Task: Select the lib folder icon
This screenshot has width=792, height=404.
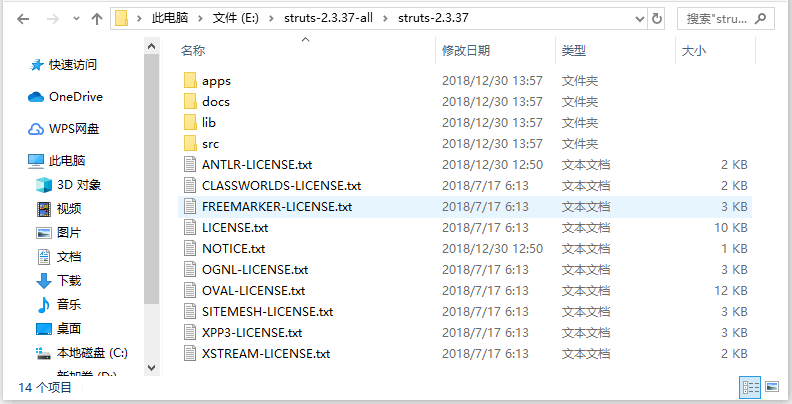Action: 190,123
